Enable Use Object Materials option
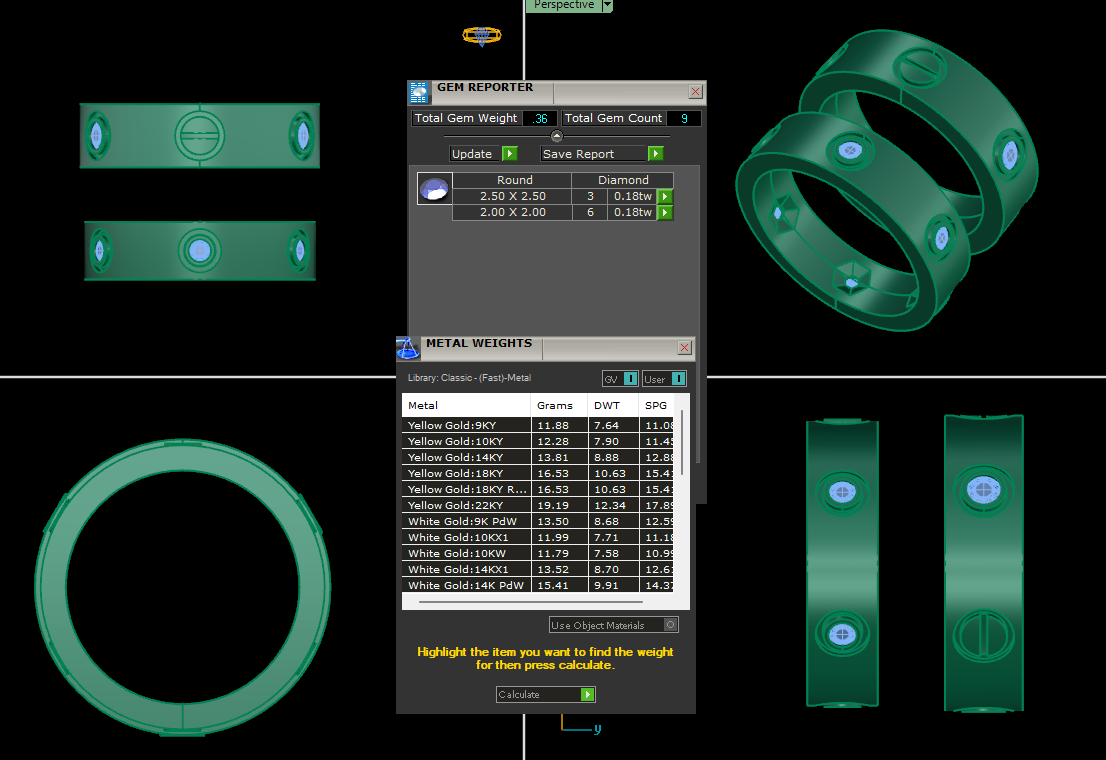The height and width of the screenshot is (760, 1106). [x=670, y=625]
